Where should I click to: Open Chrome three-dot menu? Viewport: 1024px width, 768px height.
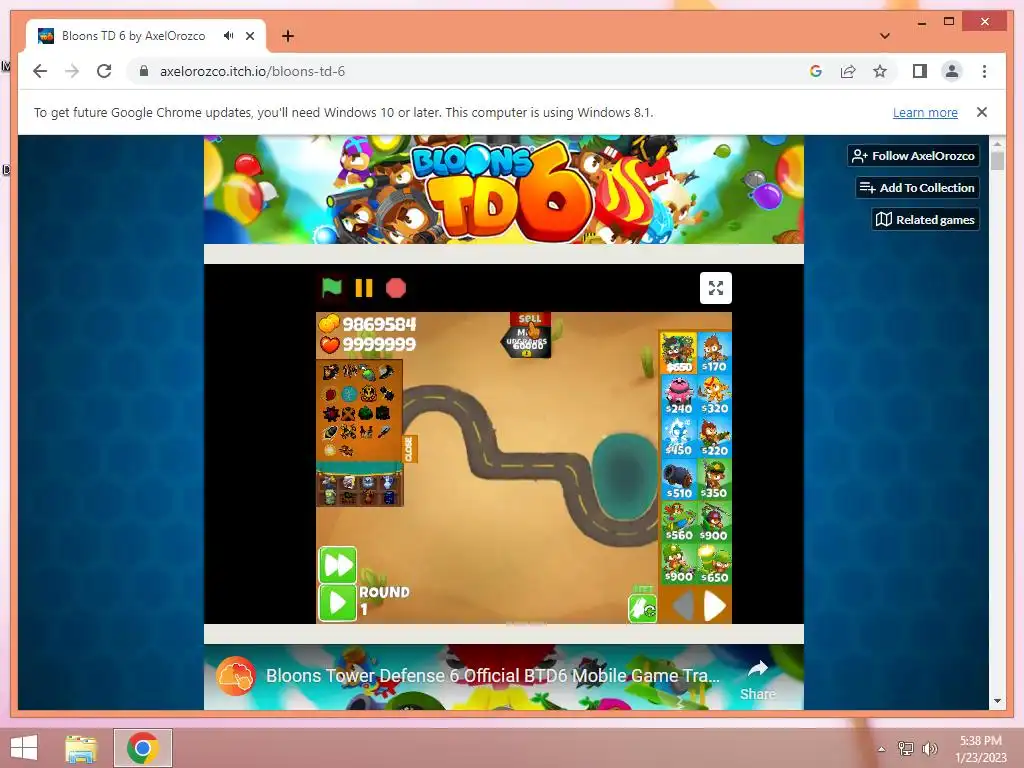pyautogui.click(x=984, y=71)
